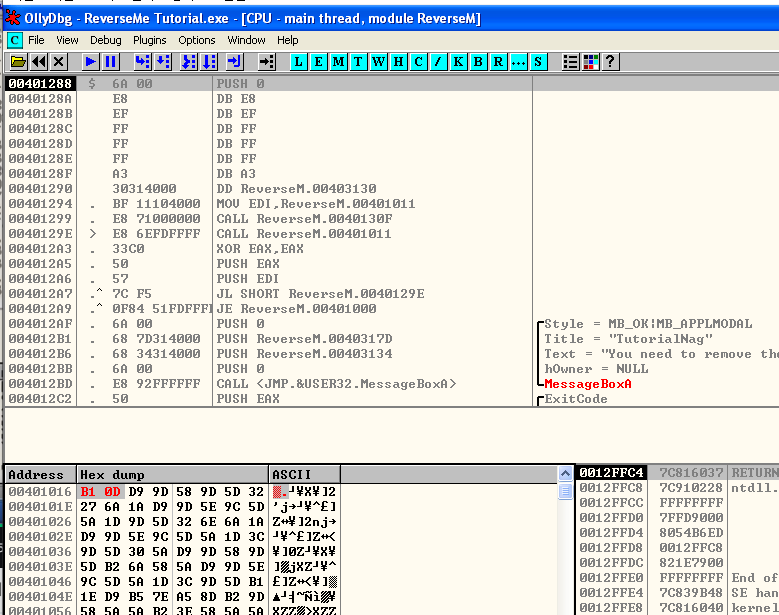This screenshot has height=615, width=779.
Task: Click the Address column header in dump
Action: 41,475
